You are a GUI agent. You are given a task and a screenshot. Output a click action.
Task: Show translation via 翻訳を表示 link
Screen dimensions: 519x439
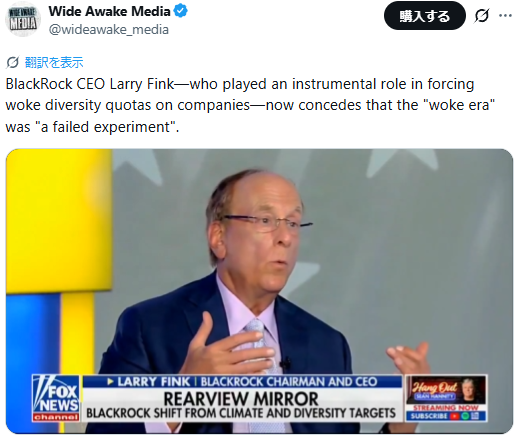click(x=54, y=62)
